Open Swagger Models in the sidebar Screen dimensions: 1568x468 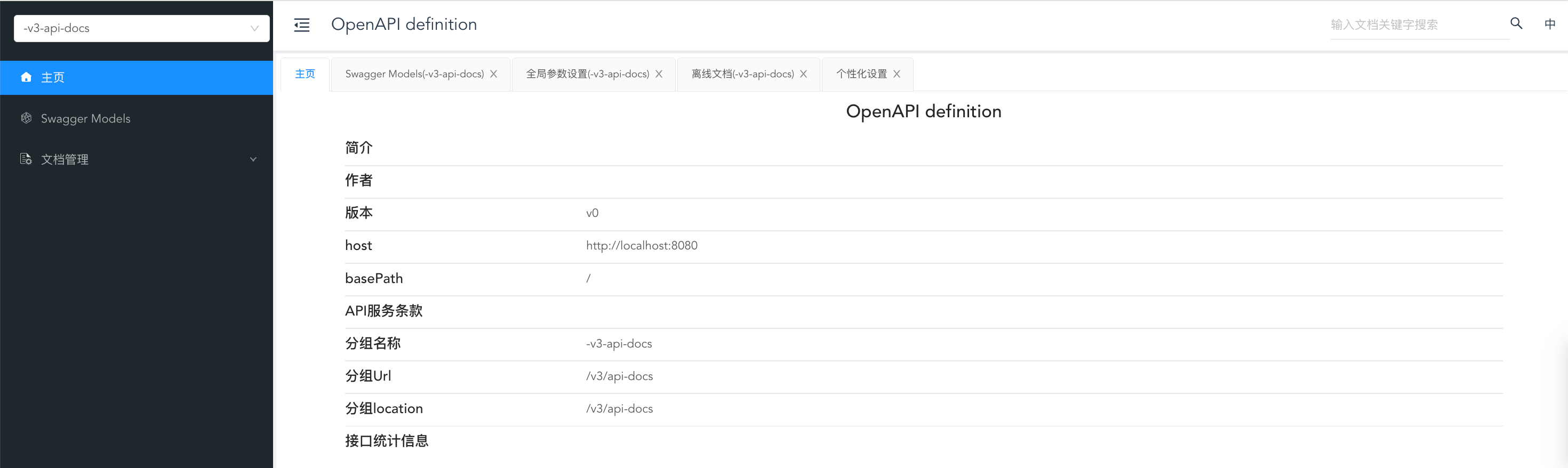click(137, 119)
